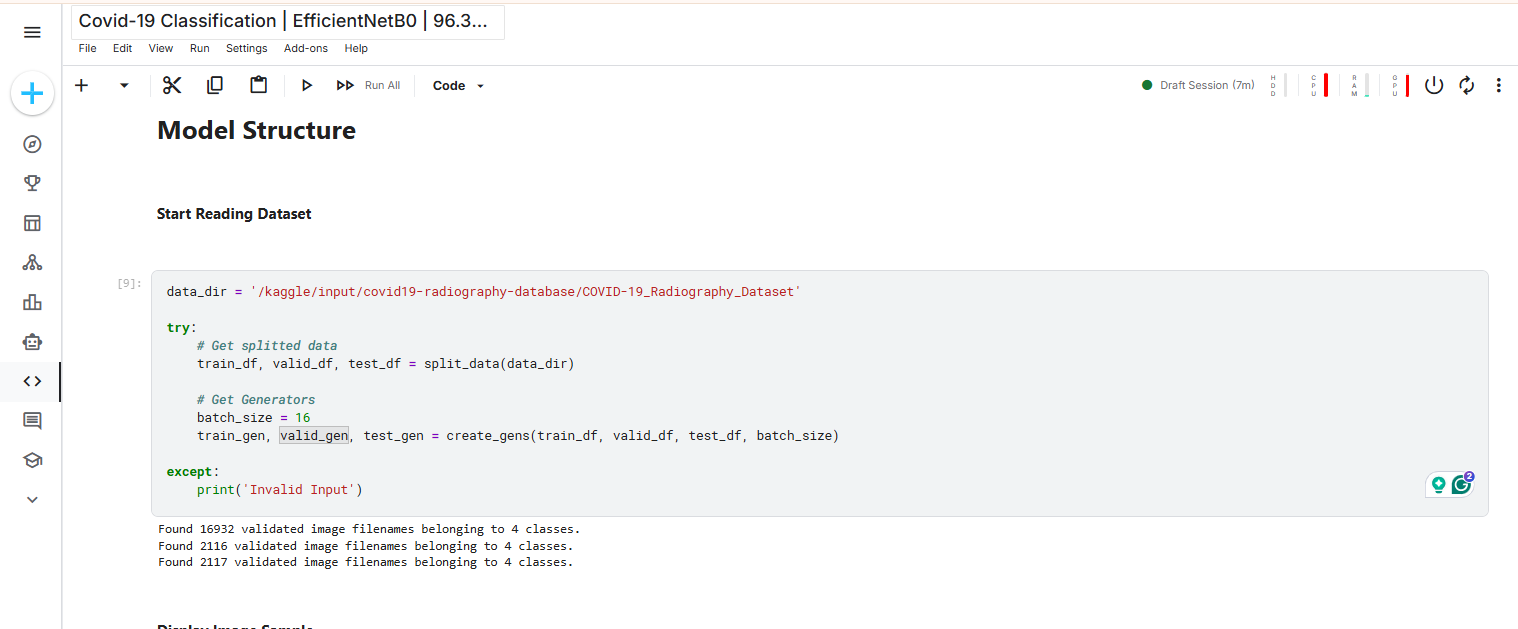
Task: Open the Add-ons menu
Action: (x=305, y=48)
